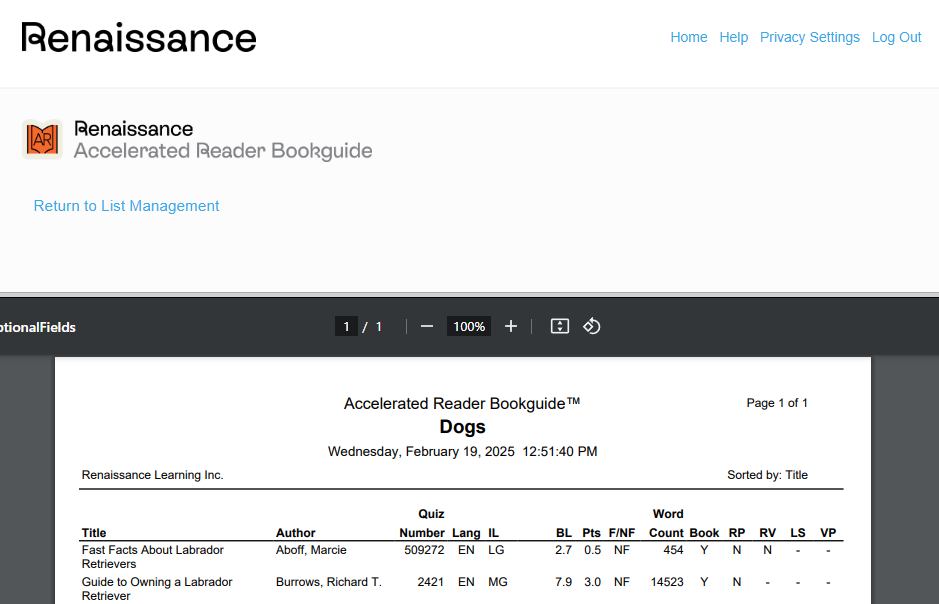Viewport: 939px width, 604px height.
Task: Click the 100% zoom level field
Action: click(469, 326)
